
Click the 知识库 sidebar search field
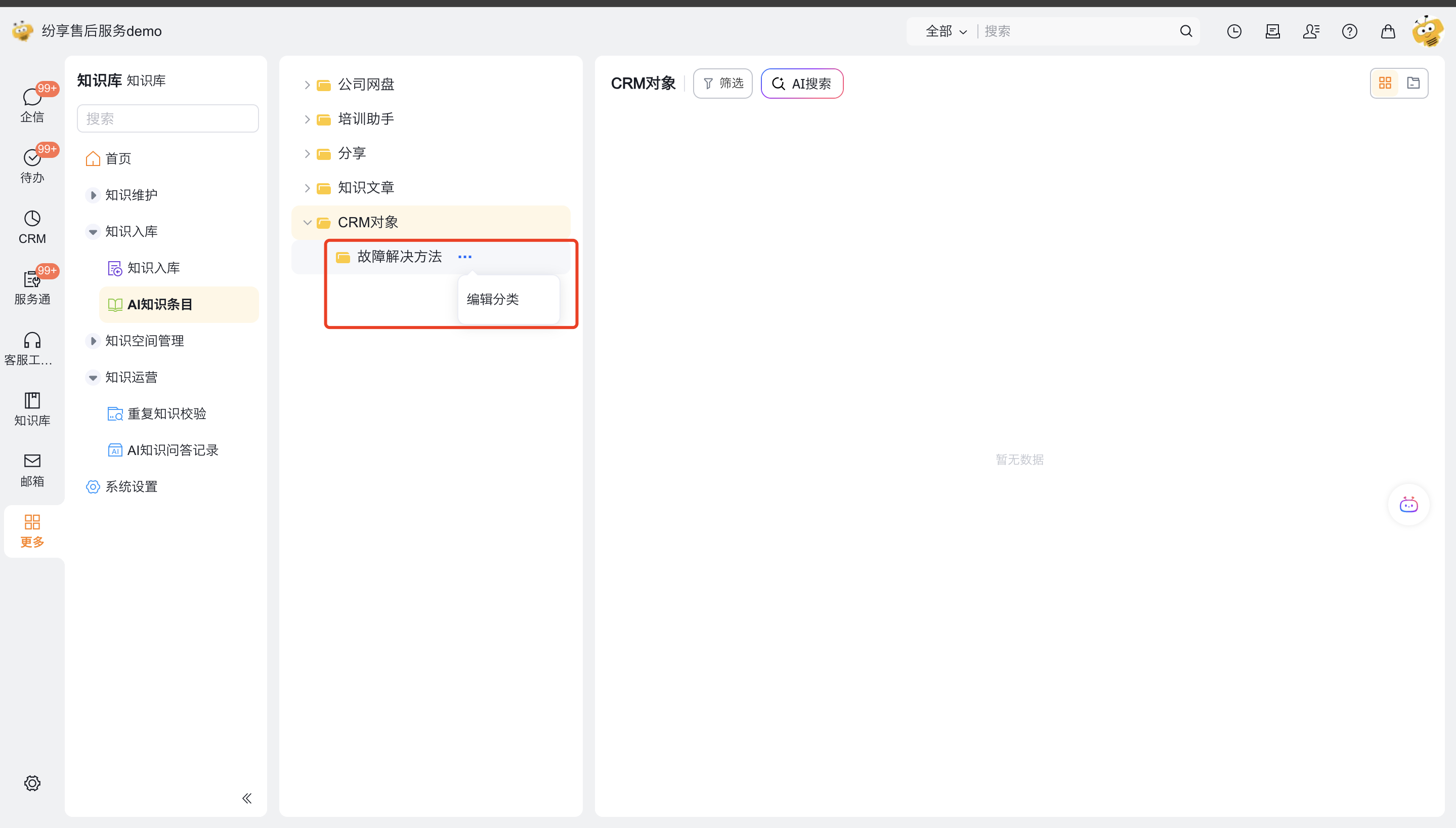click(167, 118)
